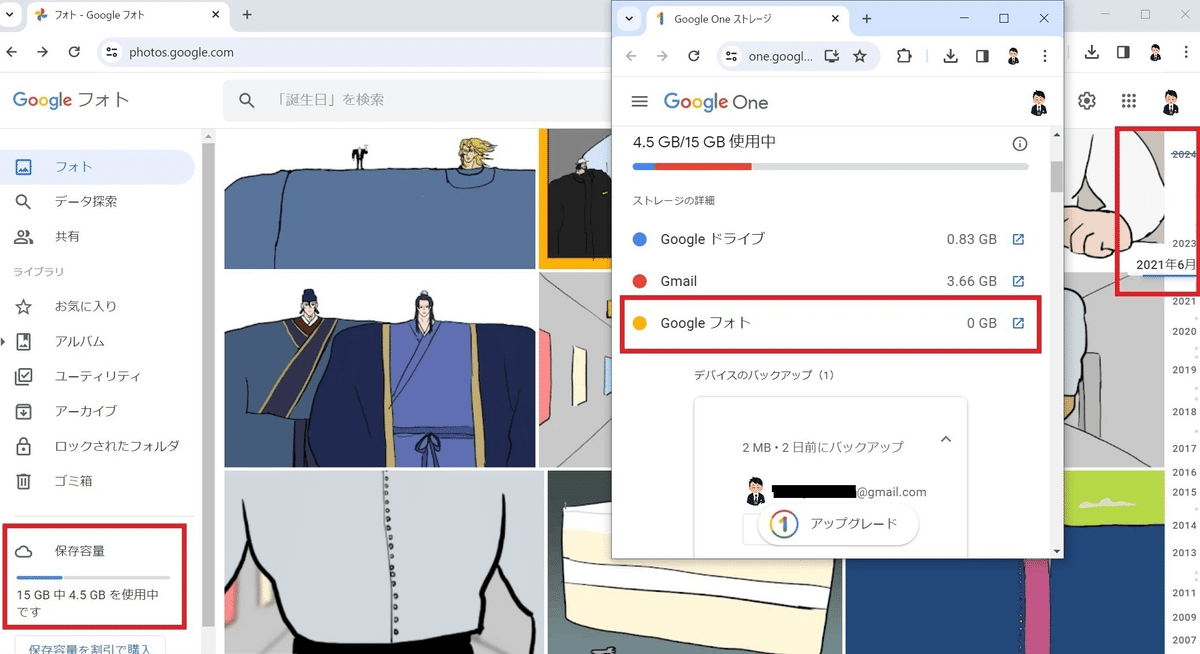Image resolution: width=1200 pixels, height=654 pixels.
Task: Click the Google Photos settings gear
Action: (x=1085, y=101)
